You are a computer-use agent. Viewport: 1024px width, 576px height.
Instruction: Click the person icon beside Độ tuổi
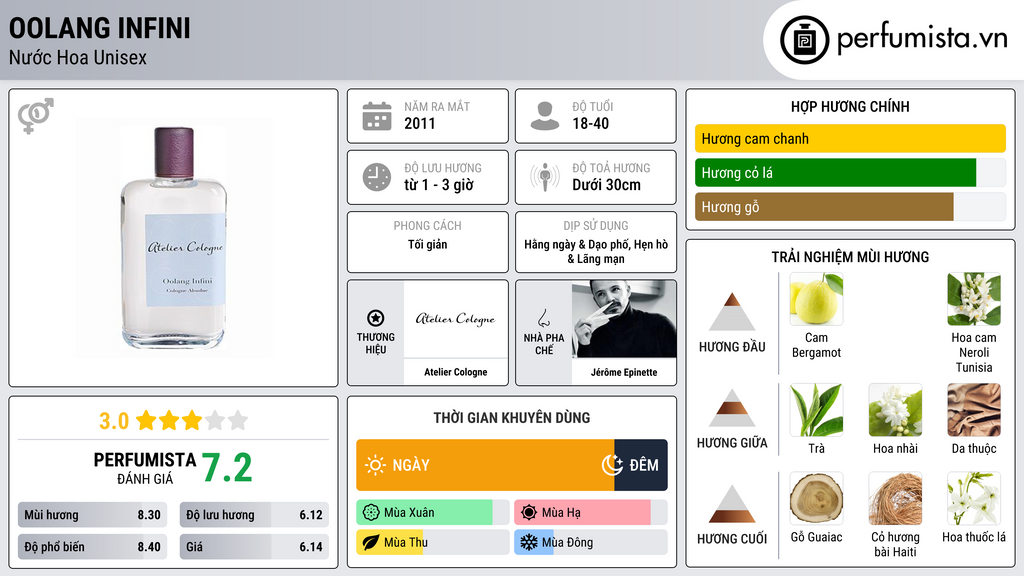[545, 116]
